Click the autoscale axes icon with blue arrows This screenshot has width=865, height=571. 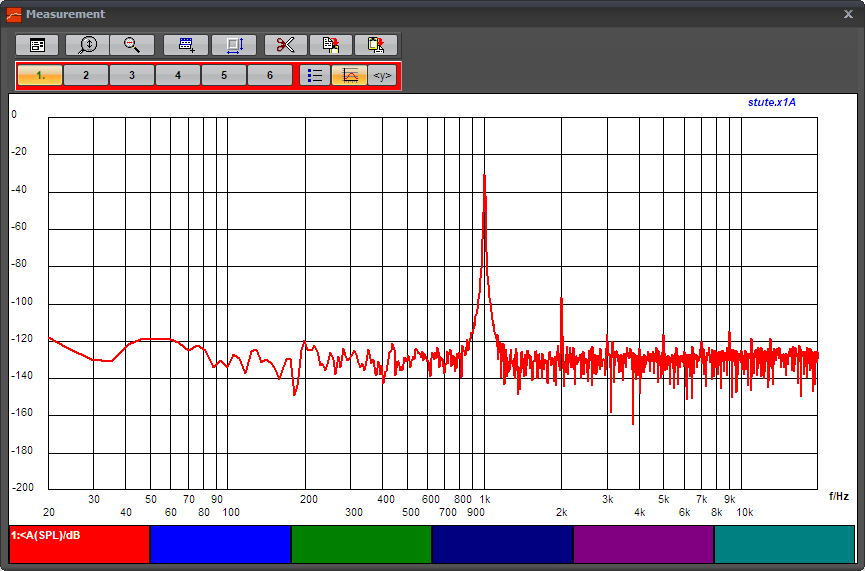pyautogui.click(x=234, y=45)
